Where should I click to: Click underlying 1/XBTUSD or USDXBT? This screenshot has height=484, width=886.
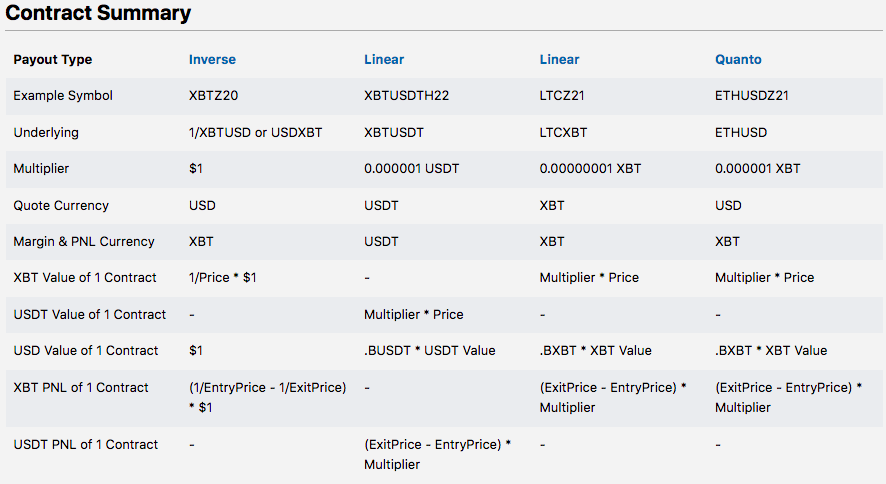click(255, 133)
